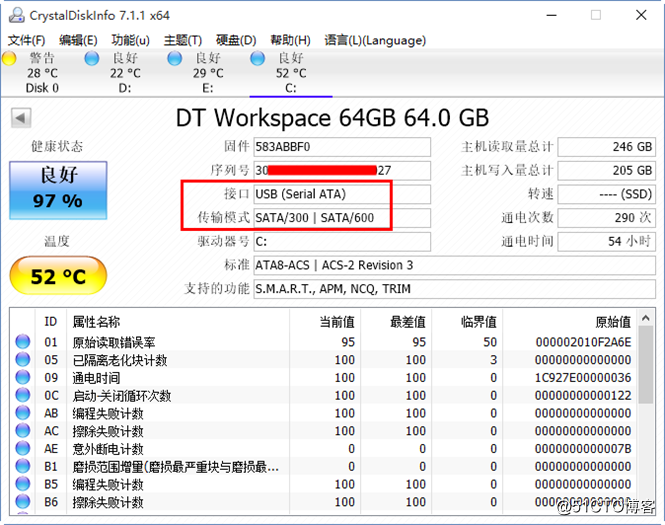665x525 pixels.
Task: Click rotation rate field ---- (SSD)
Action: point(606,194)
